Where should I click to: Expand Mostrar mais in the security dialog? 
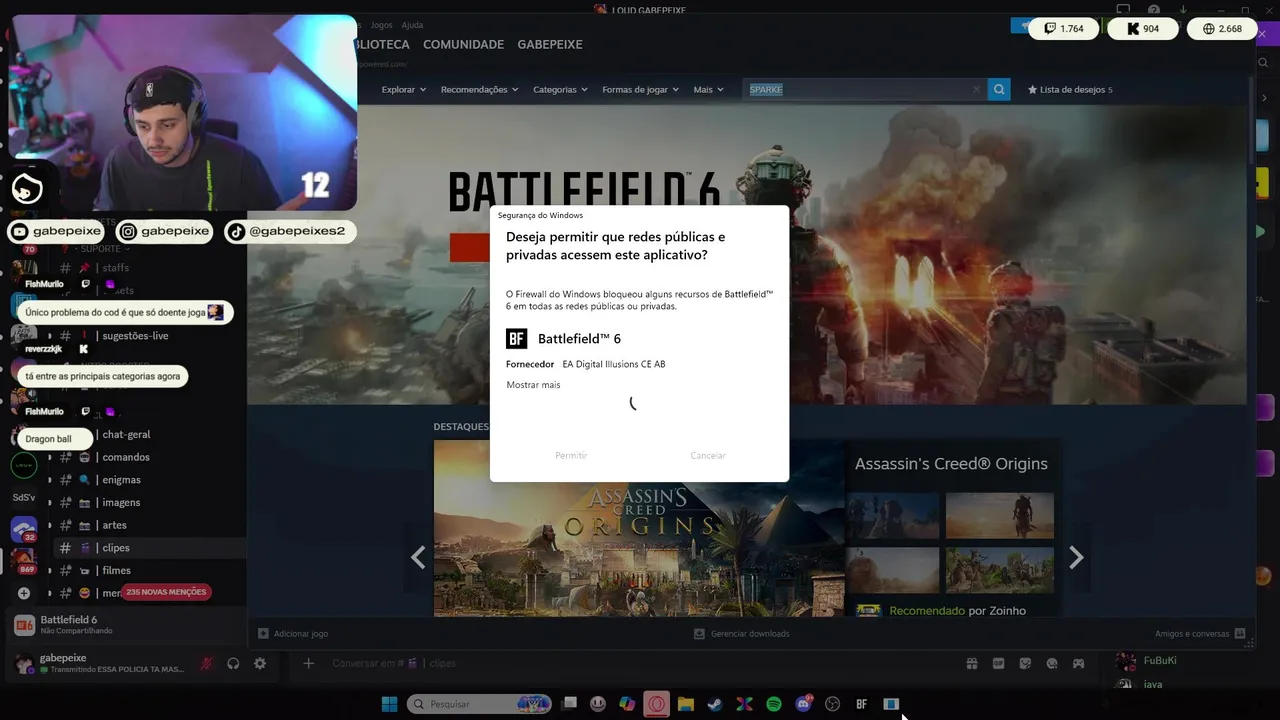533,385
